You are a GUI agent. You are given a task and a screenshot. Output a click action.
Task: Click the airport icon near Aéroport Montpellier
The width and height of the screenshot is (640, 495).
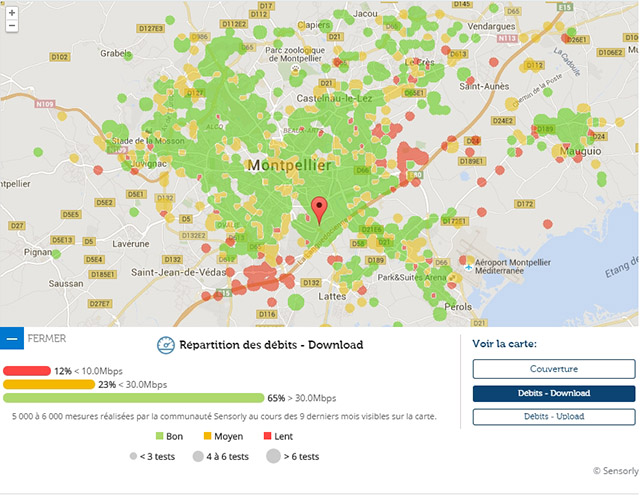coord(468,267)
